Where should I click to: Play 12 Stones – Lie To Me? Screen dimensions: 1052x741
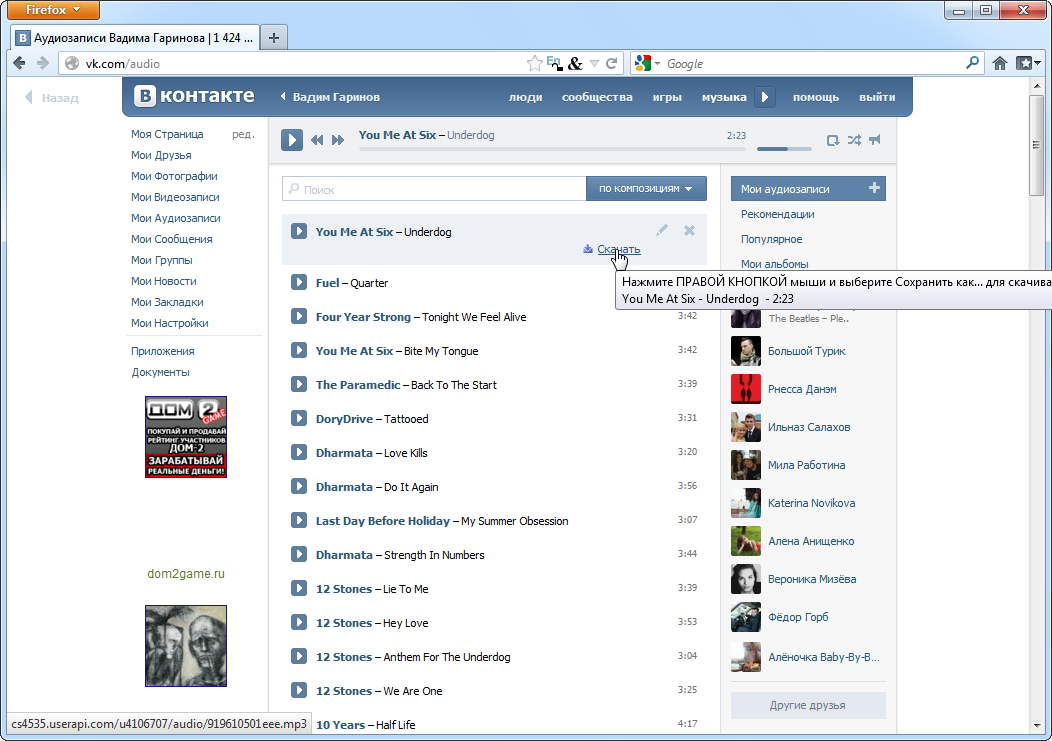[299, 588]
